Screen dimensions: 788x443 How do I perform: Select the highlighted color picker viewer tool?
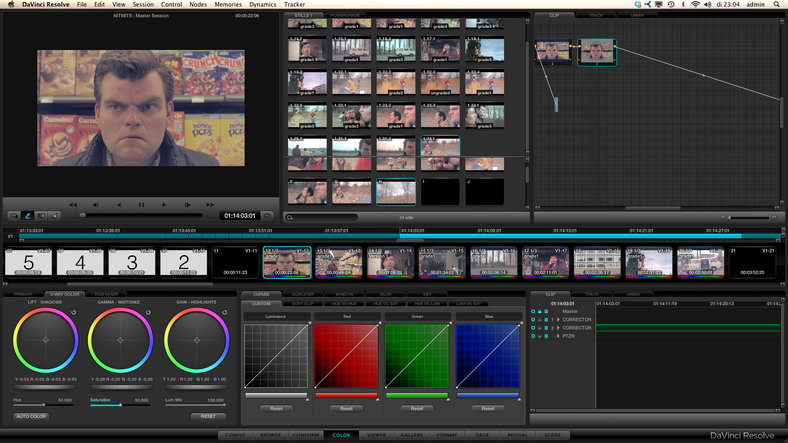pos(28,215)
